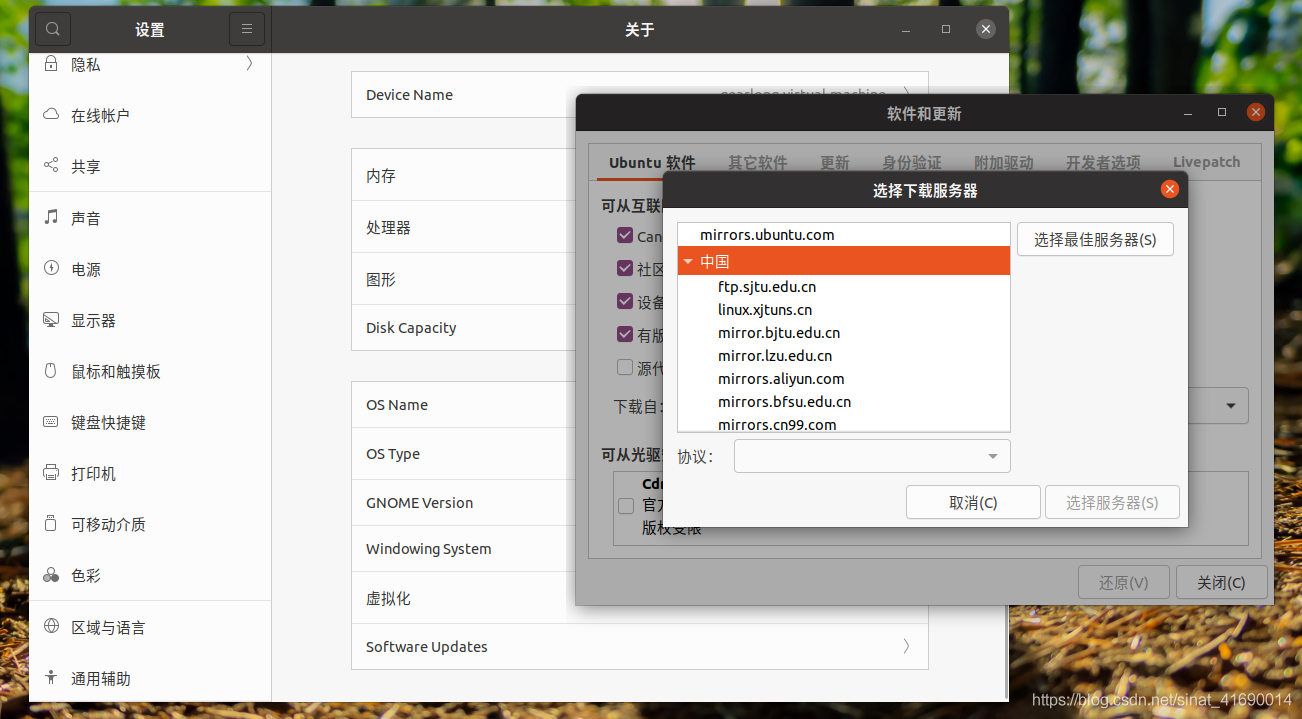Toggle the 设备 drivers checkbox
The width and height of the screenshot is (1302, 719).
pyautogui.click(x=625, y=301)
